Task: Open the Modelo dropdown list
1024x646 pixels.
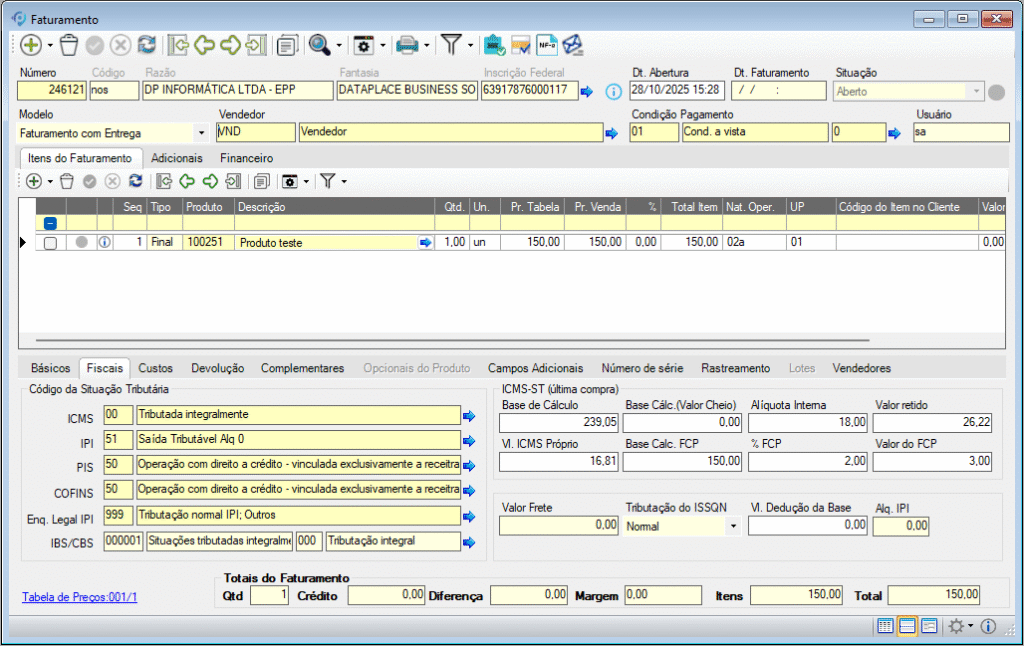Action: click(201, 133)
